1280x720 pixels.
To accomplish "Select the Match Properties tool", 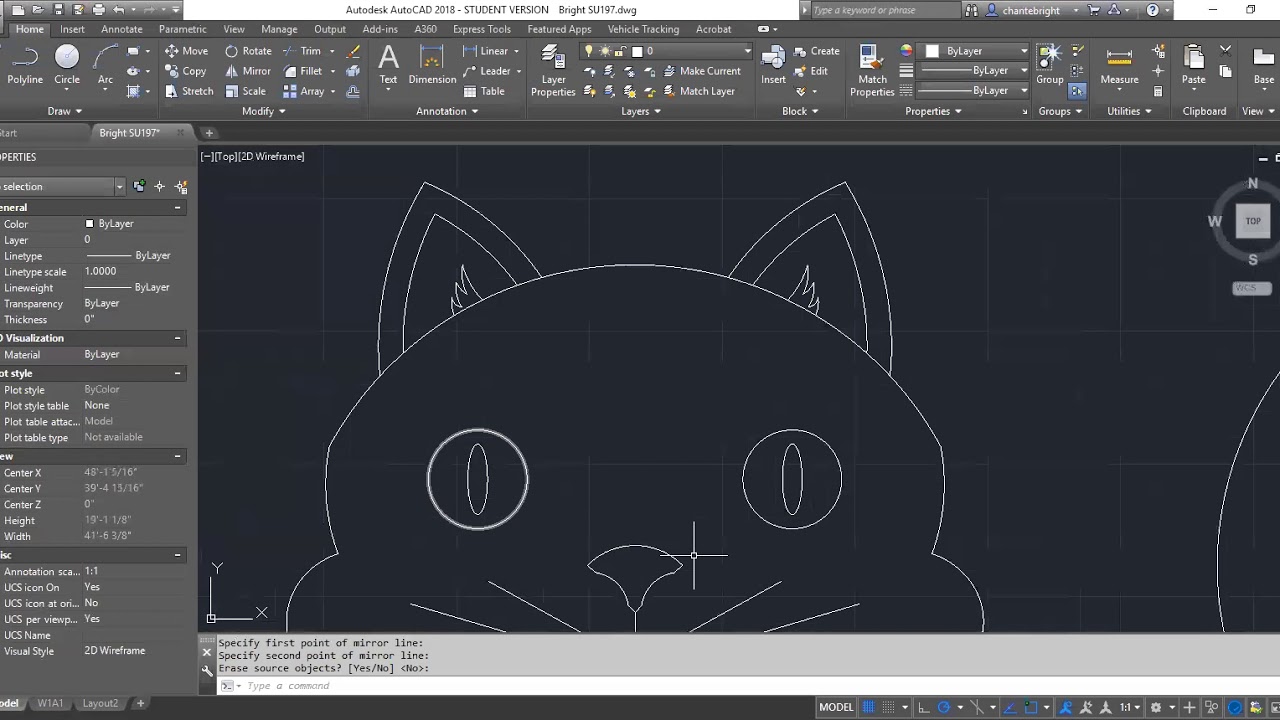I will (x=872, y=70).
